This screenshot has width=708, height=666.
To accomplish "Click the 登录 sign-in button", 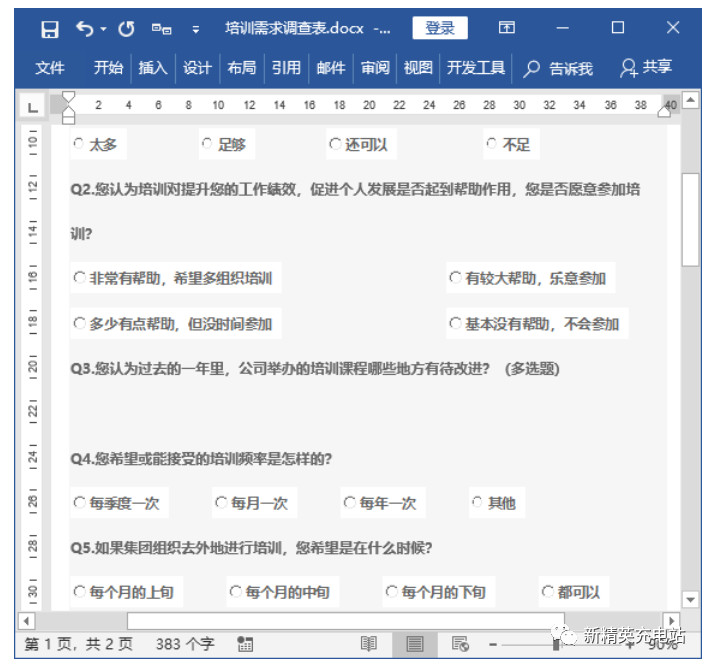I will pyautogui.click(x=440, y=28).
